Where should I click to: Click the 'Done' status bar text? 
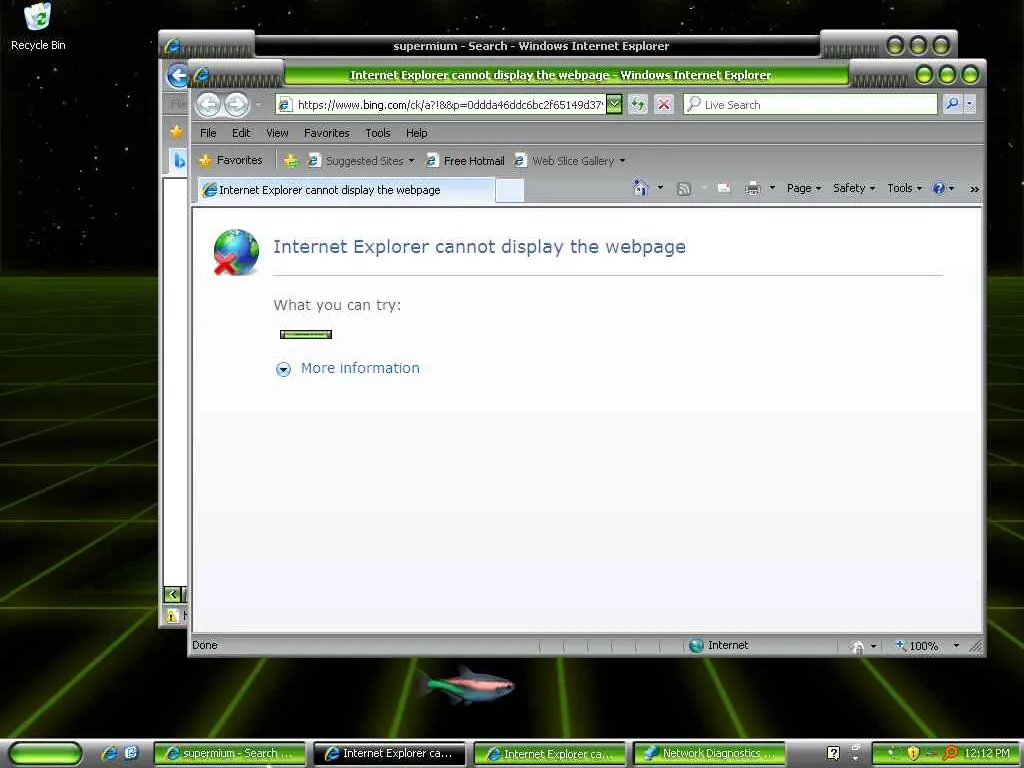(x=204, y=645)
